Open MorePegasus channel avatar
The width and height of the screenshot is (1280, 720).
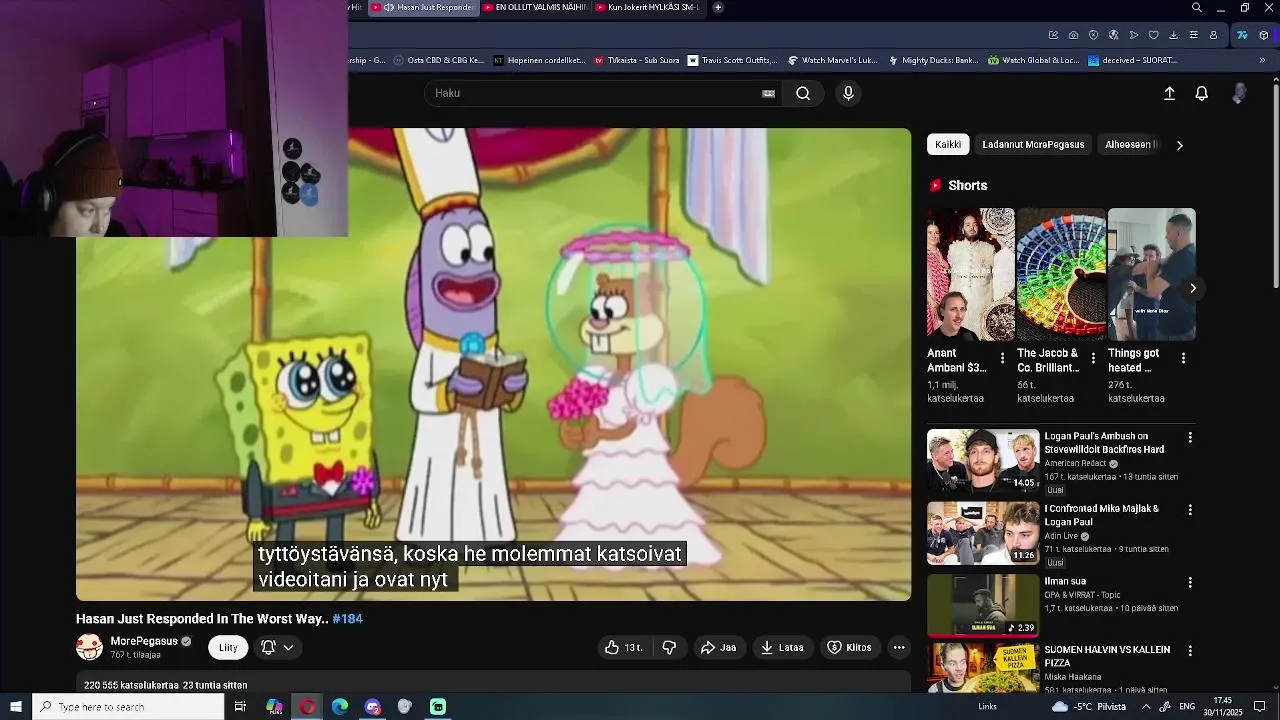click(x=89, y=647)
